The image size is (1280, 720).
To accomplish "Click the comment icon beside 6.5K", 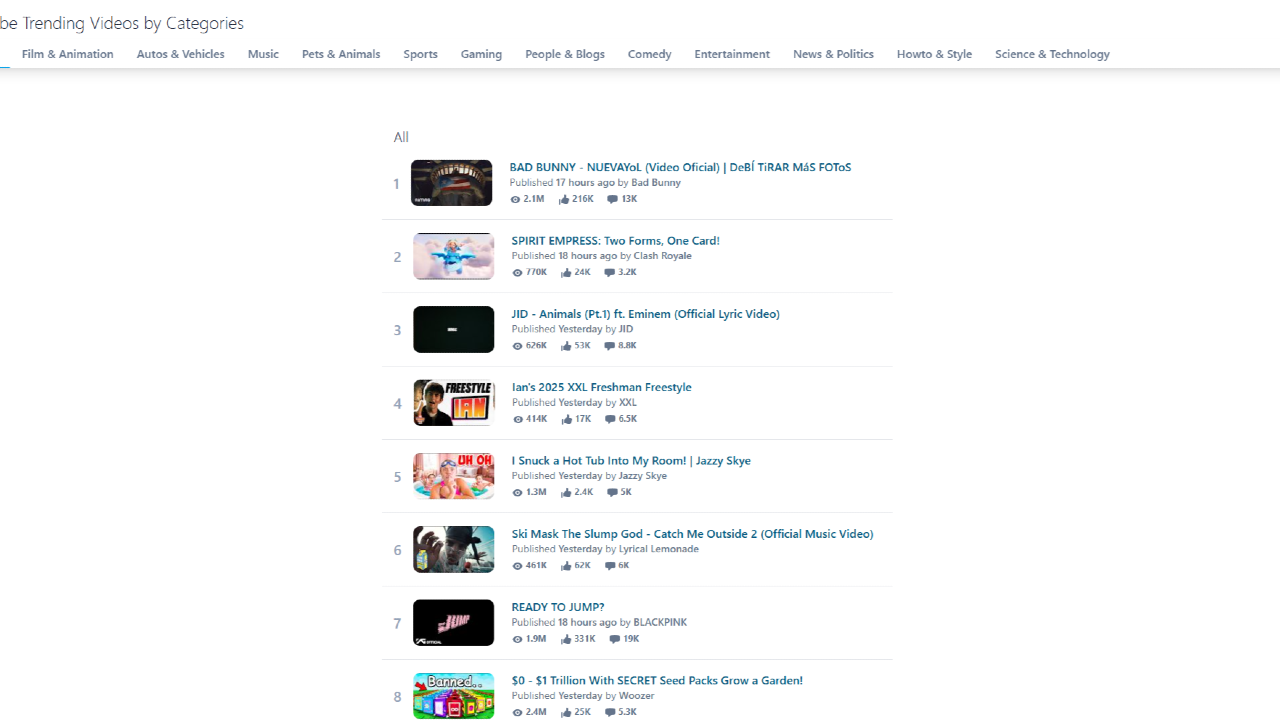I will (x=610, y=419).
